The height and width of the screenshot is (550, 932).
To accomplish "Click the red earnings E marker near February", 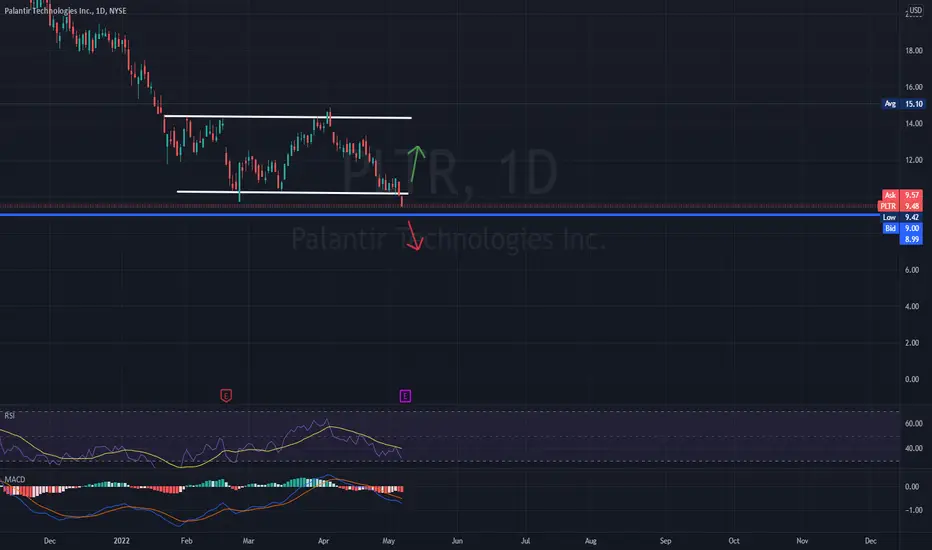I will [226, 395].
